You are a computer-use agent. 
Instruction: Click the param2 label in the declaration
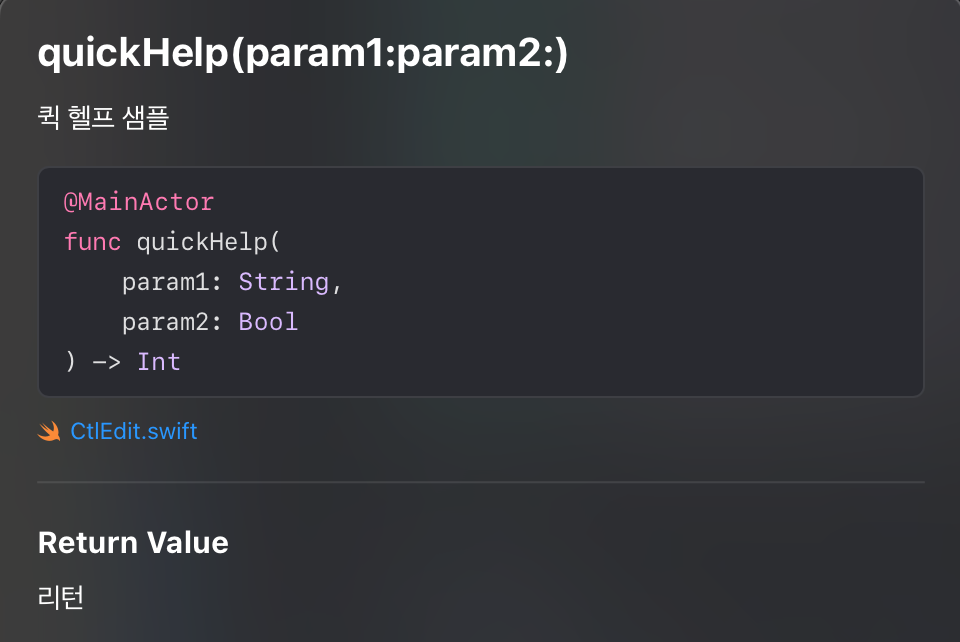(165, 322)
